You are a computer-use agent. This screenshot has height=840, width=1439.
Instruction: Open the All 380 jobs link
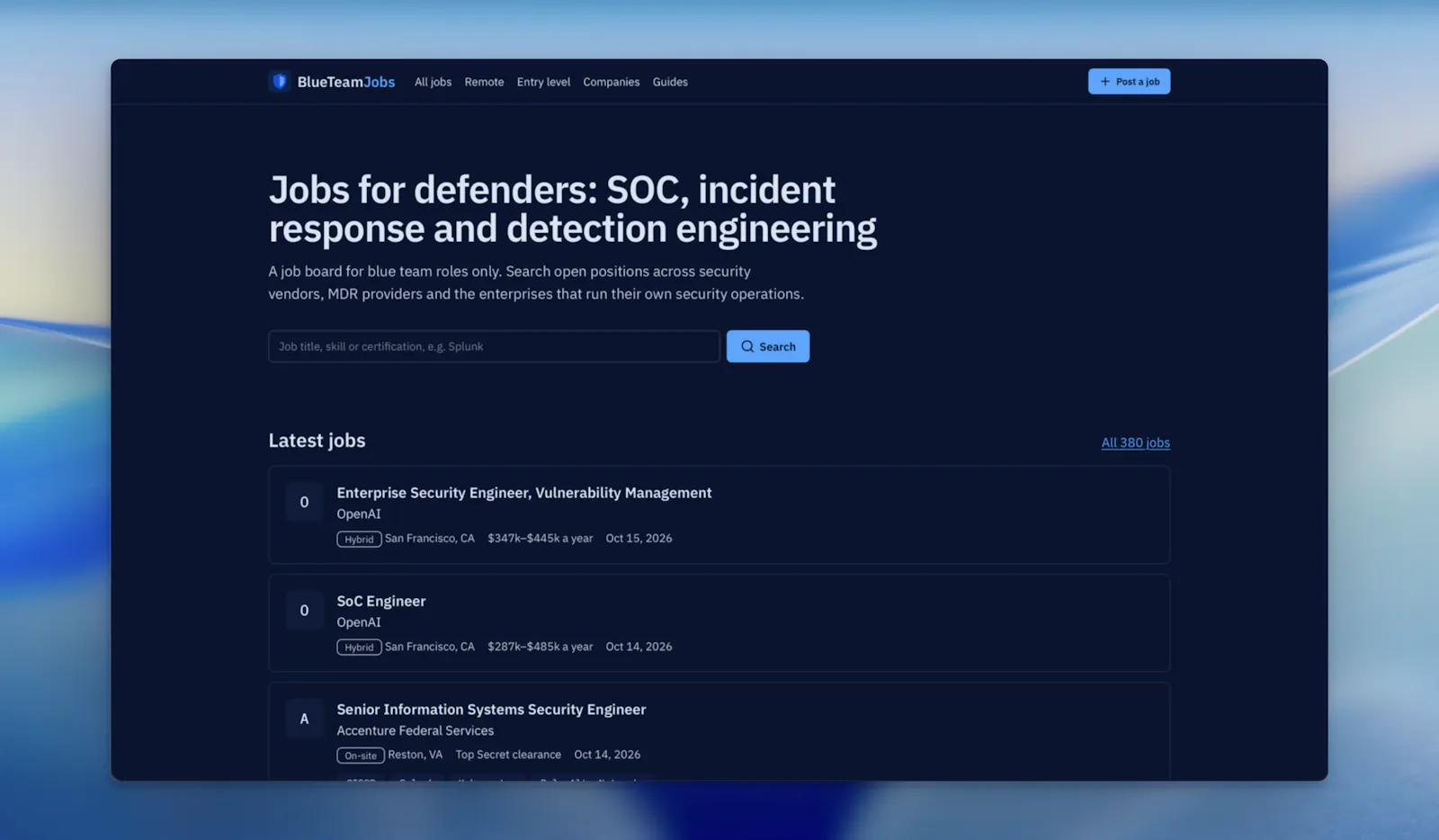[1135, 442]
